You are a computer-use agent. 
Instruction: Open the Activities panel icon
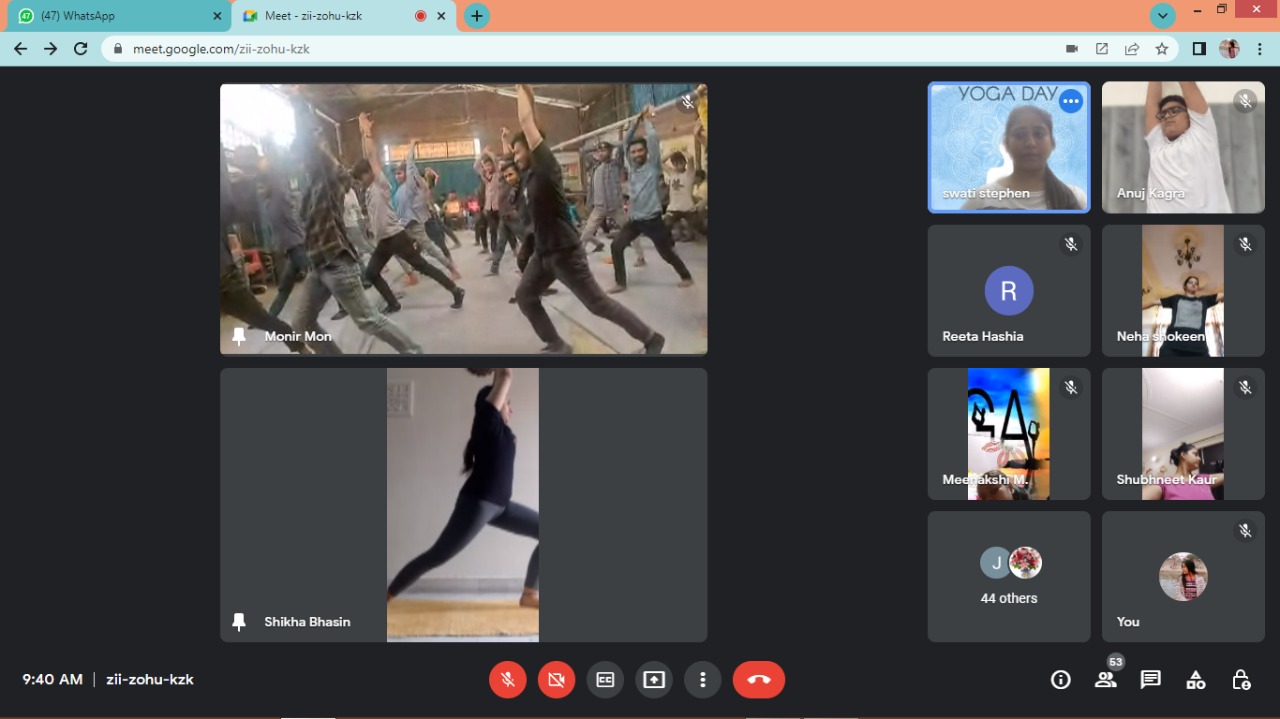pyautogui.click(x=1195, y=680)
